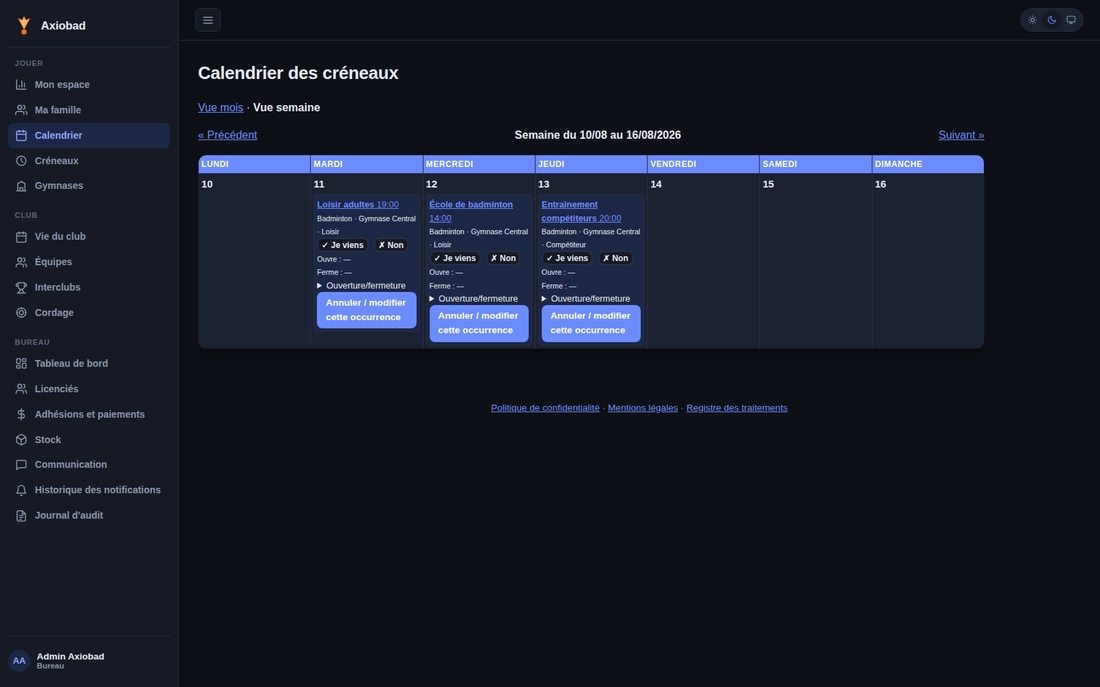The width and height of the screenshot is (1100, 687).
Task: Click the Interclubs trophy icon
Action: pyautogui.click(x=21, y=287)
